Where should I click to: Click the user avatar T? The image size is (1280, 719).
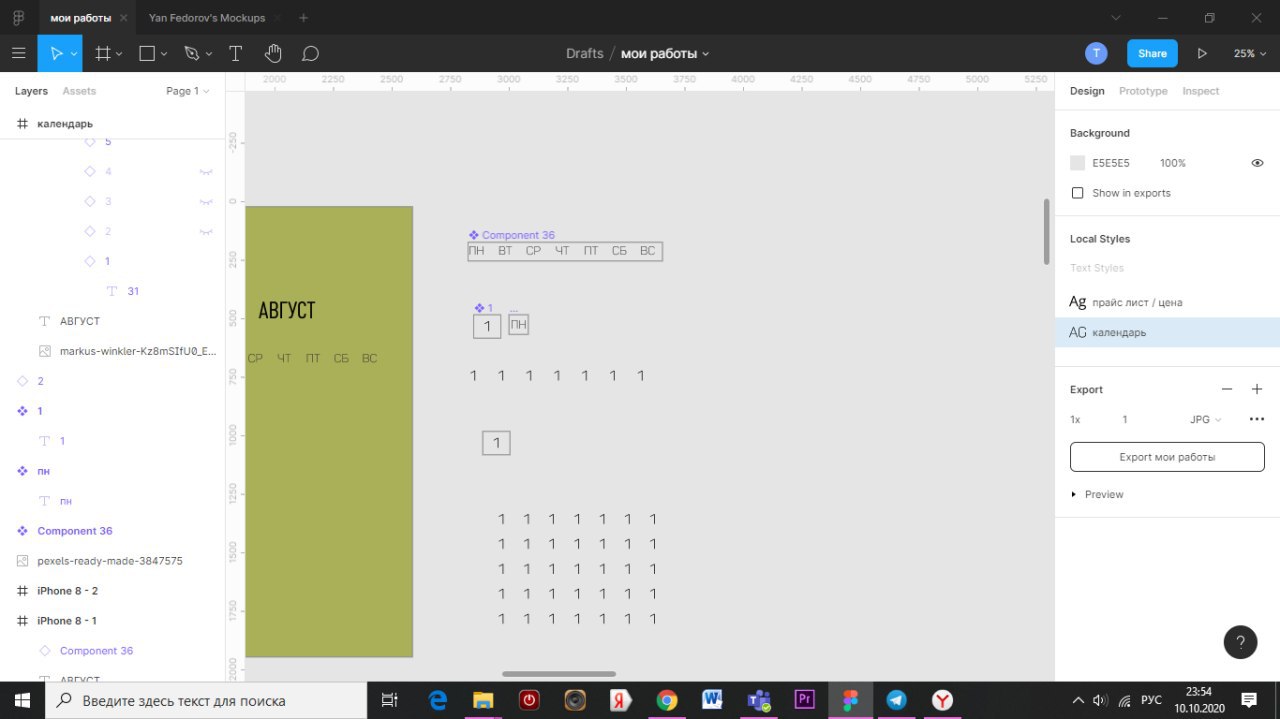point(1096,53)
